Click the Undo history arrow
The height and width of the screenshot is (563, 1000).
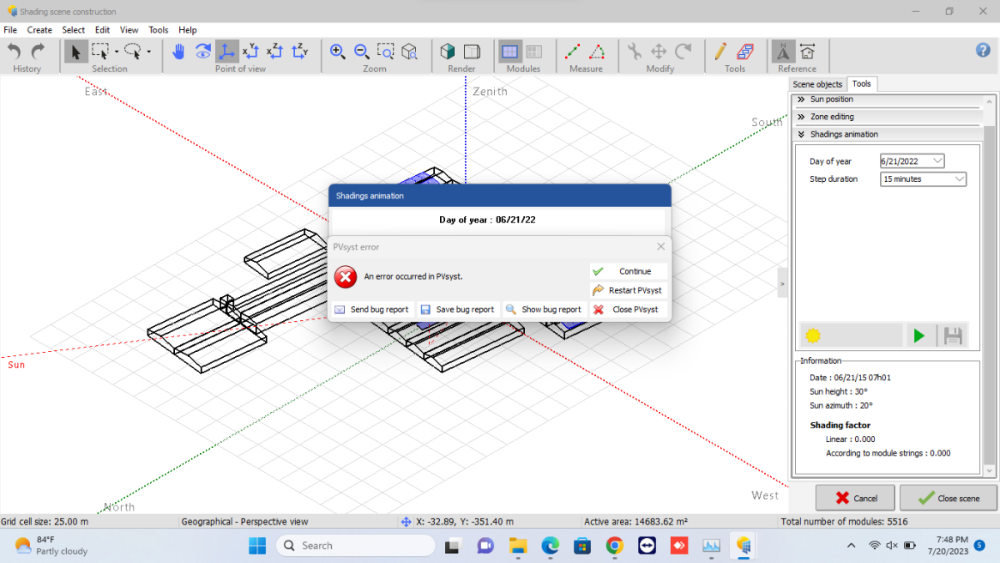coord(14,51)
